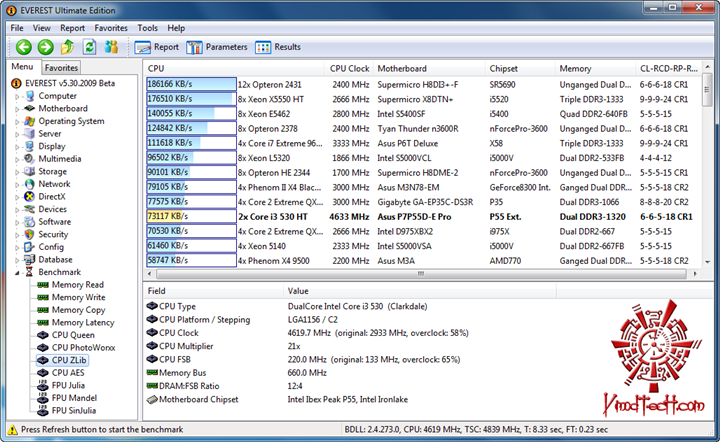Click the FPU Julia icon
720x442 pixels.
(43, 385)
